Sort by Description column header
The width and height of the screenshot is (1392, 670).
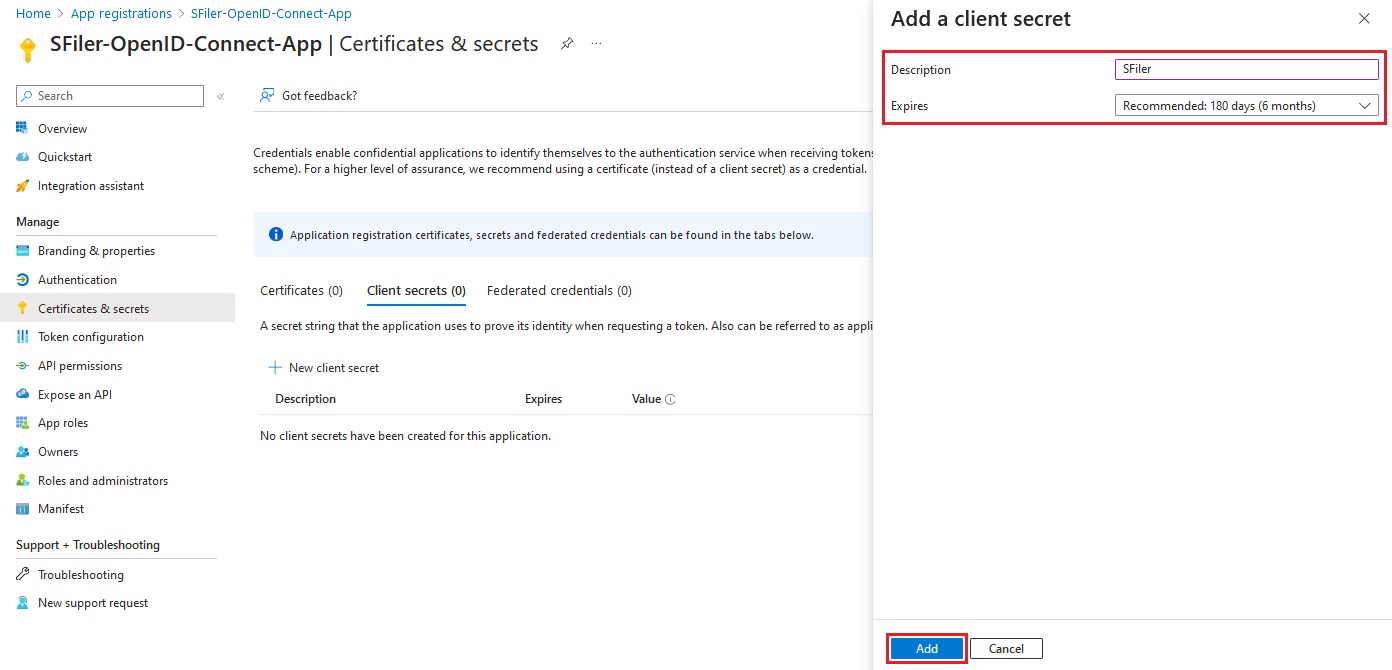pyautogui.click(x=305, y=399)
